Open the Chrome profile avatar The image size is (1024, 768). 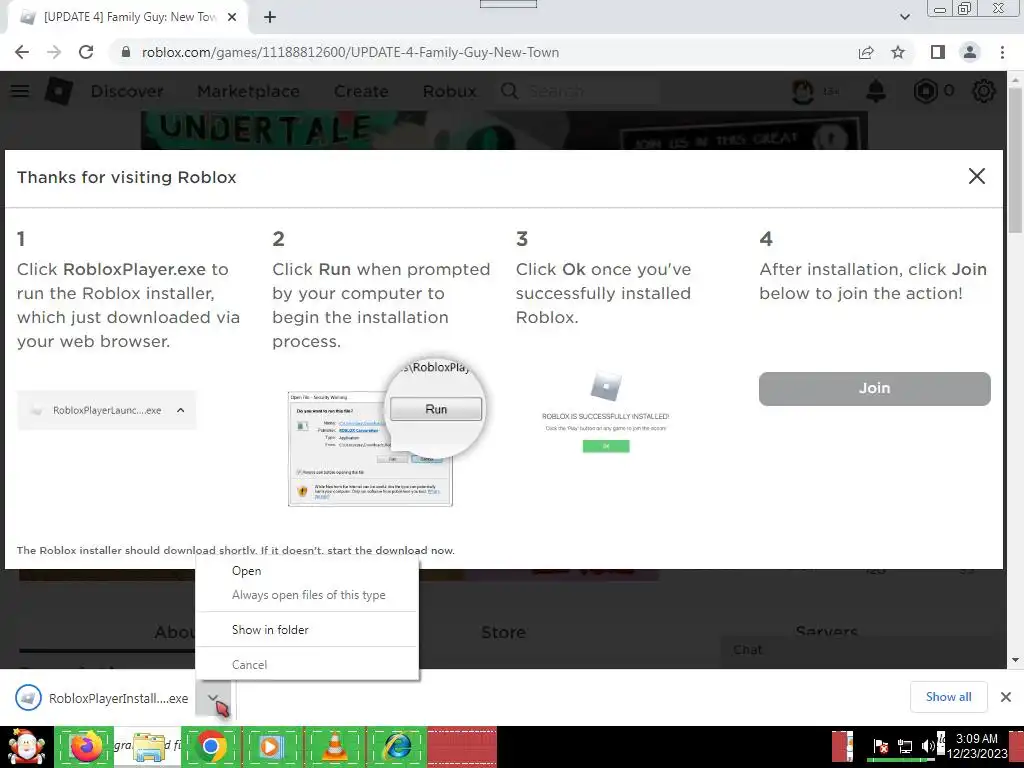(970, 52)
